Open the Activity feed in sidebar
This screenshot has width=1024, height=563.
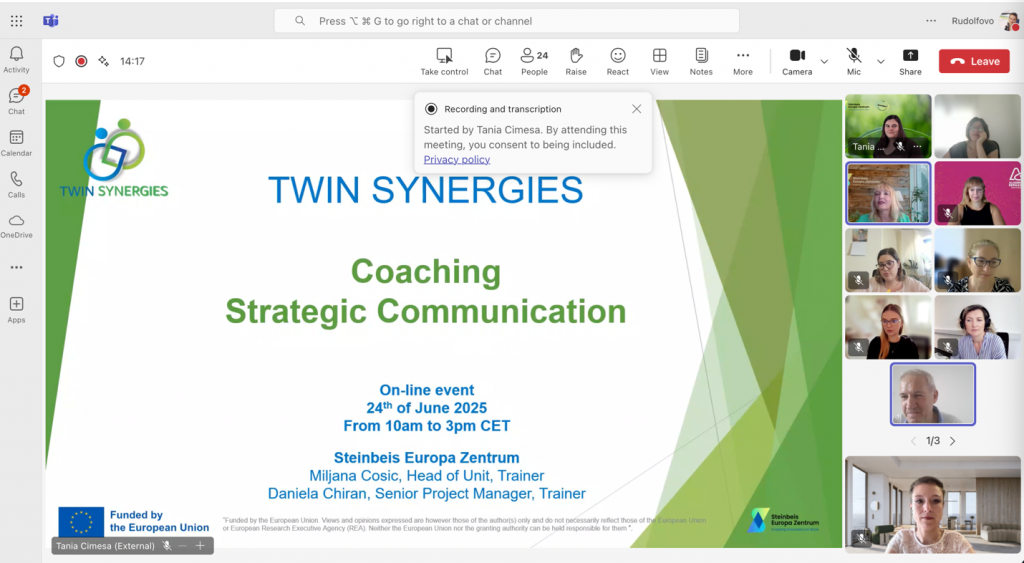[x=16, y=59]
